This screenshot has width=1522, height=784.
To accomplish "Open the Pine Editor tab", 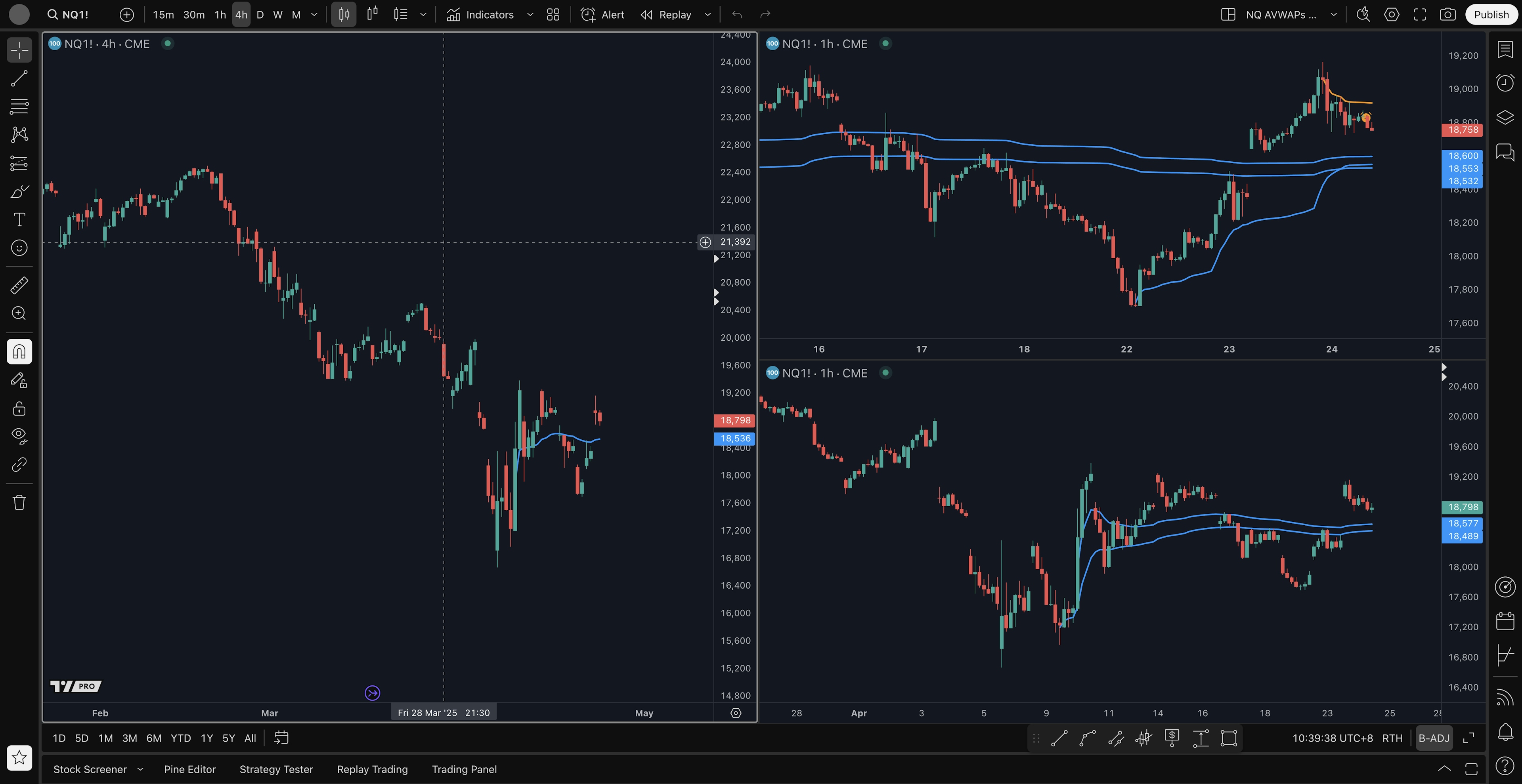I will tap(190, 769).
